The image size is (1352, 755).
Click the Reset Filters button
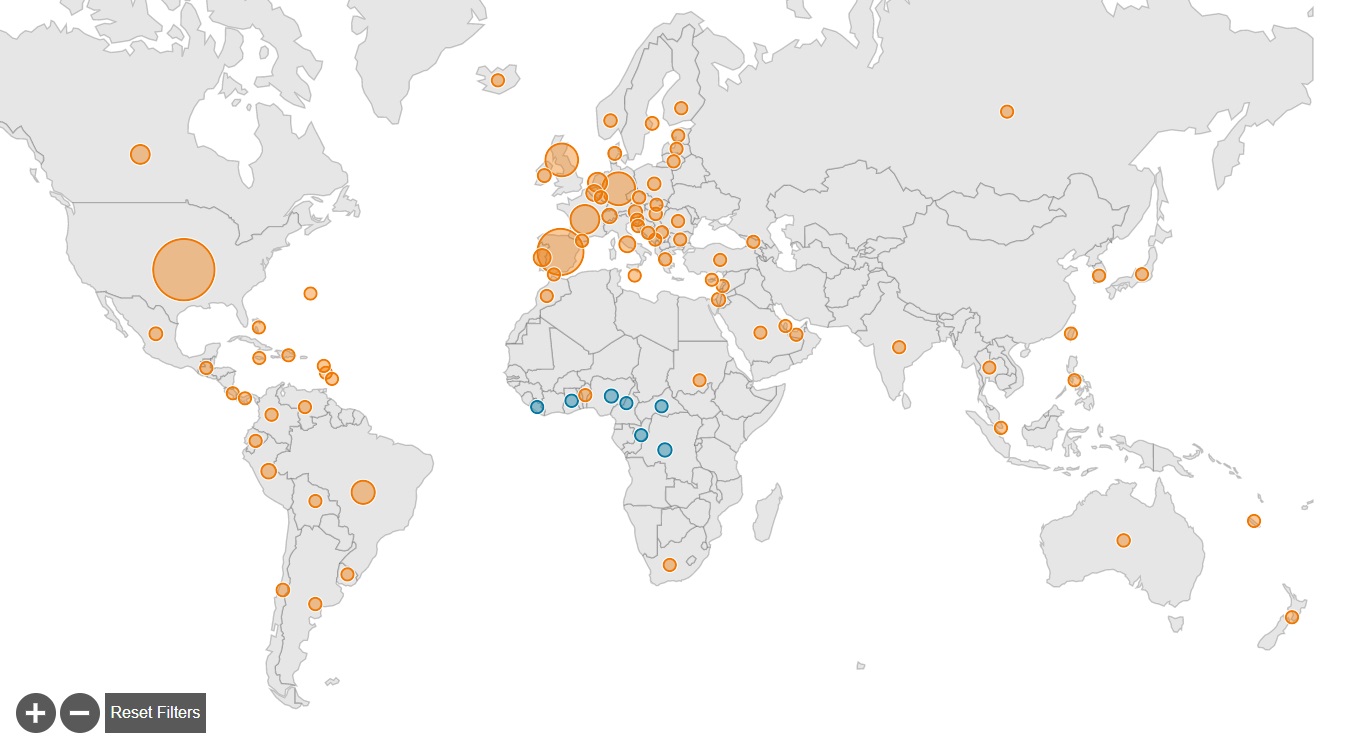155,713
